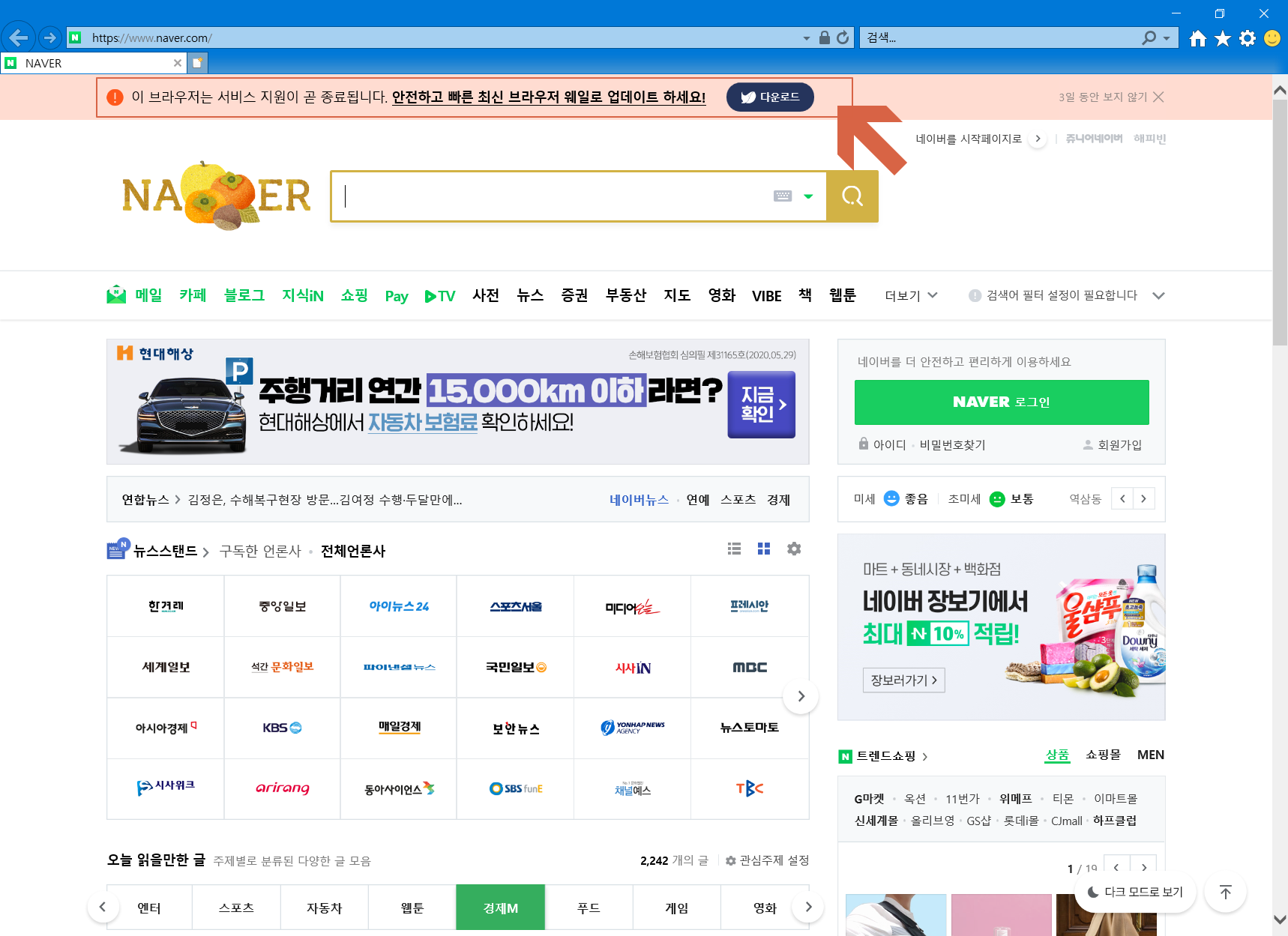Click the 장보러가기 button
Viewport: 1288px width, 936px height.
pyautogui.click(x=904, y=680)
